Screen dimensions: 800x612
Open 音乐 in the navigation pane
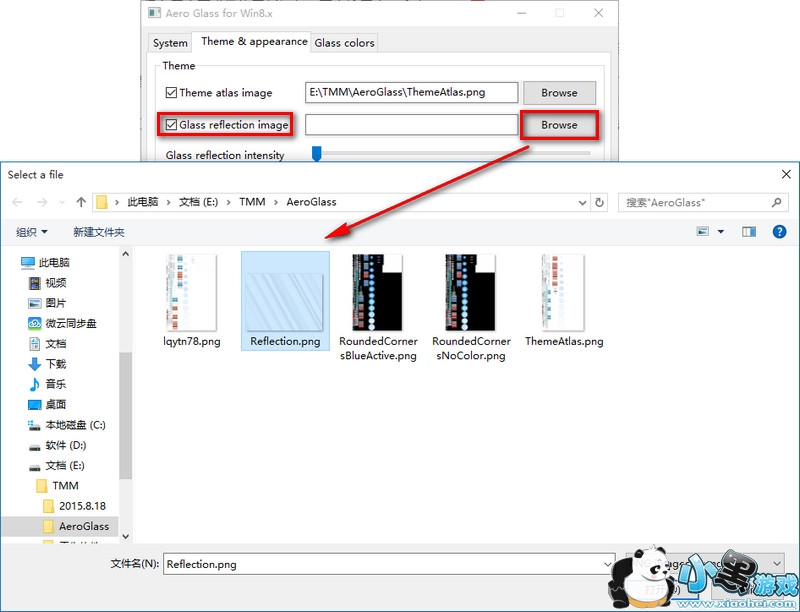[x=47, y=384]
